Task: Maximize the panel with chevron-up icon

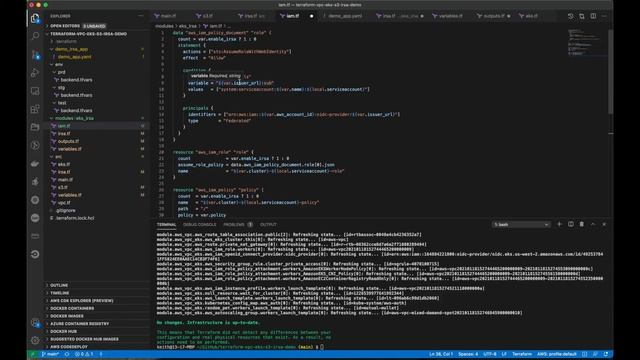Action: pos(593,224)
